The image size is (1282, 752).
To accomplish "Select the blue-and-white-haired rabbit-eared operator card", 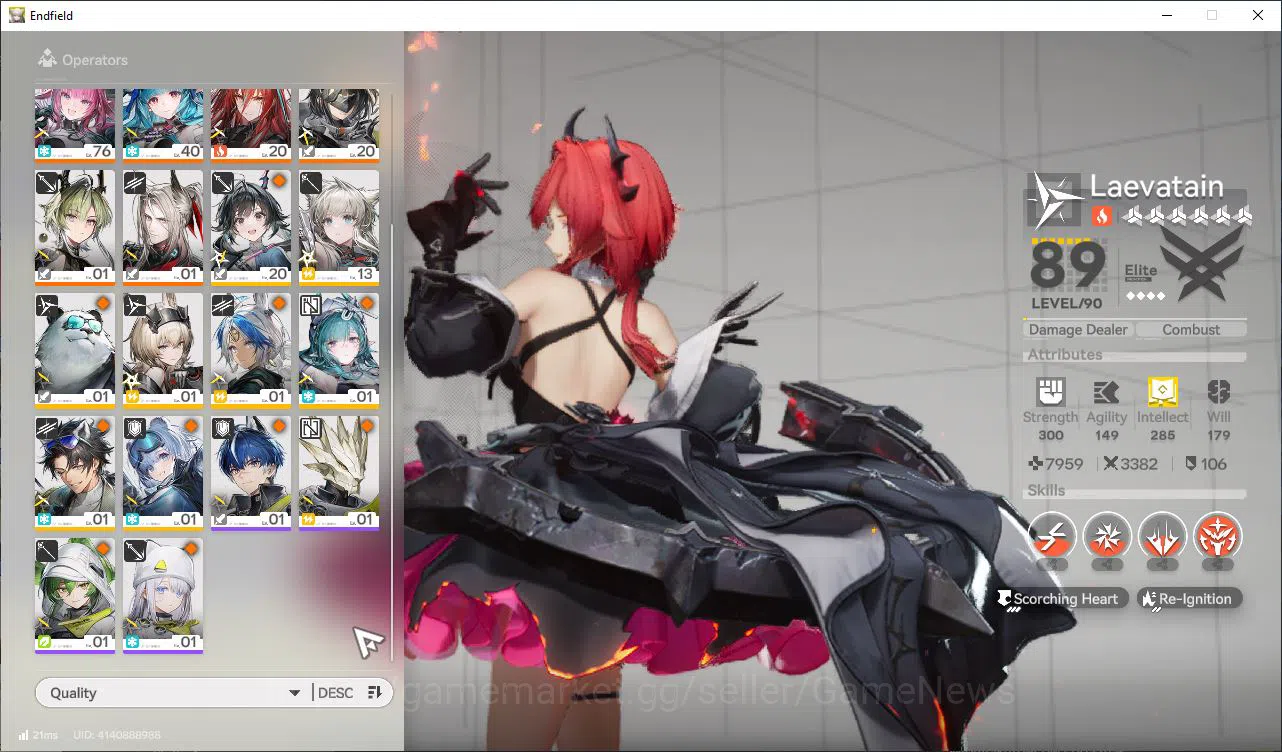I will tap(251, 350).
